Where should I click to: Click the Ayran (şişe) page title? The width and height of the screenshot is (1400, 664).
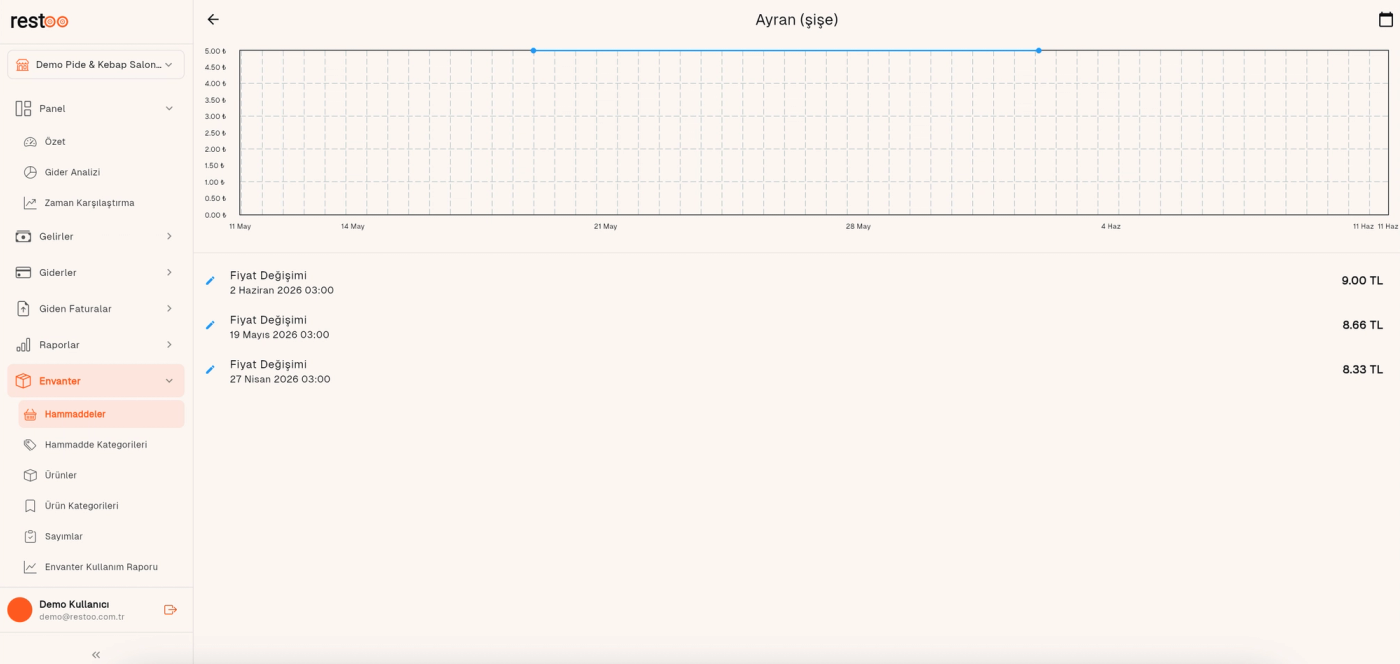797,20
